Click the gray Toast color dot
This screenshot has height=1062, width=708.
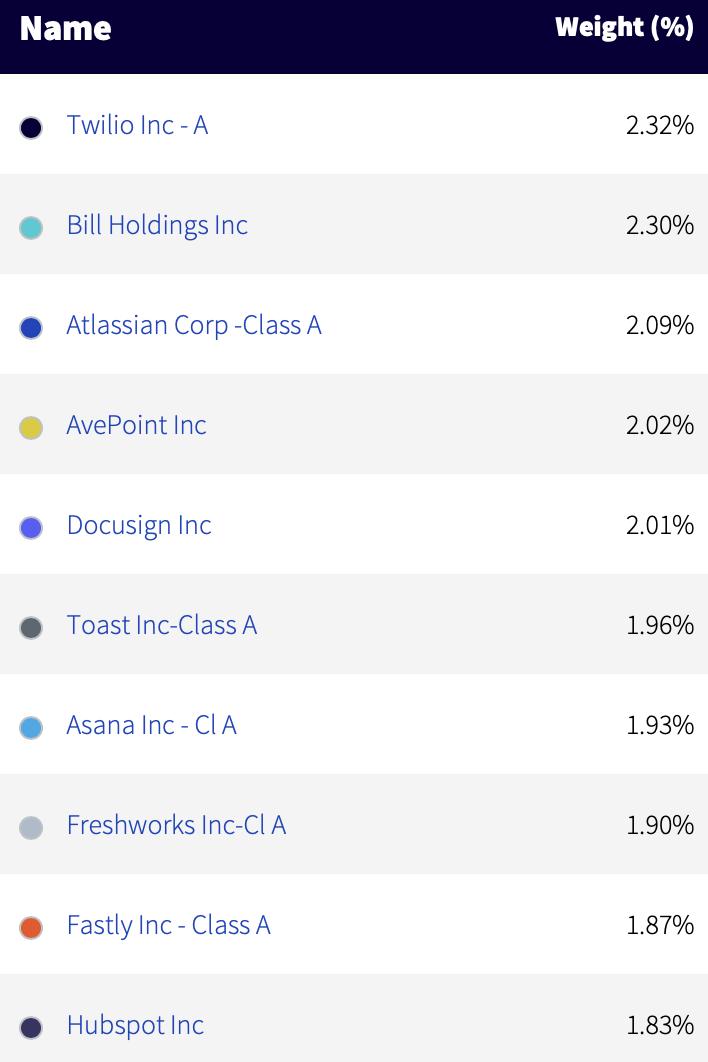[31, 627]
